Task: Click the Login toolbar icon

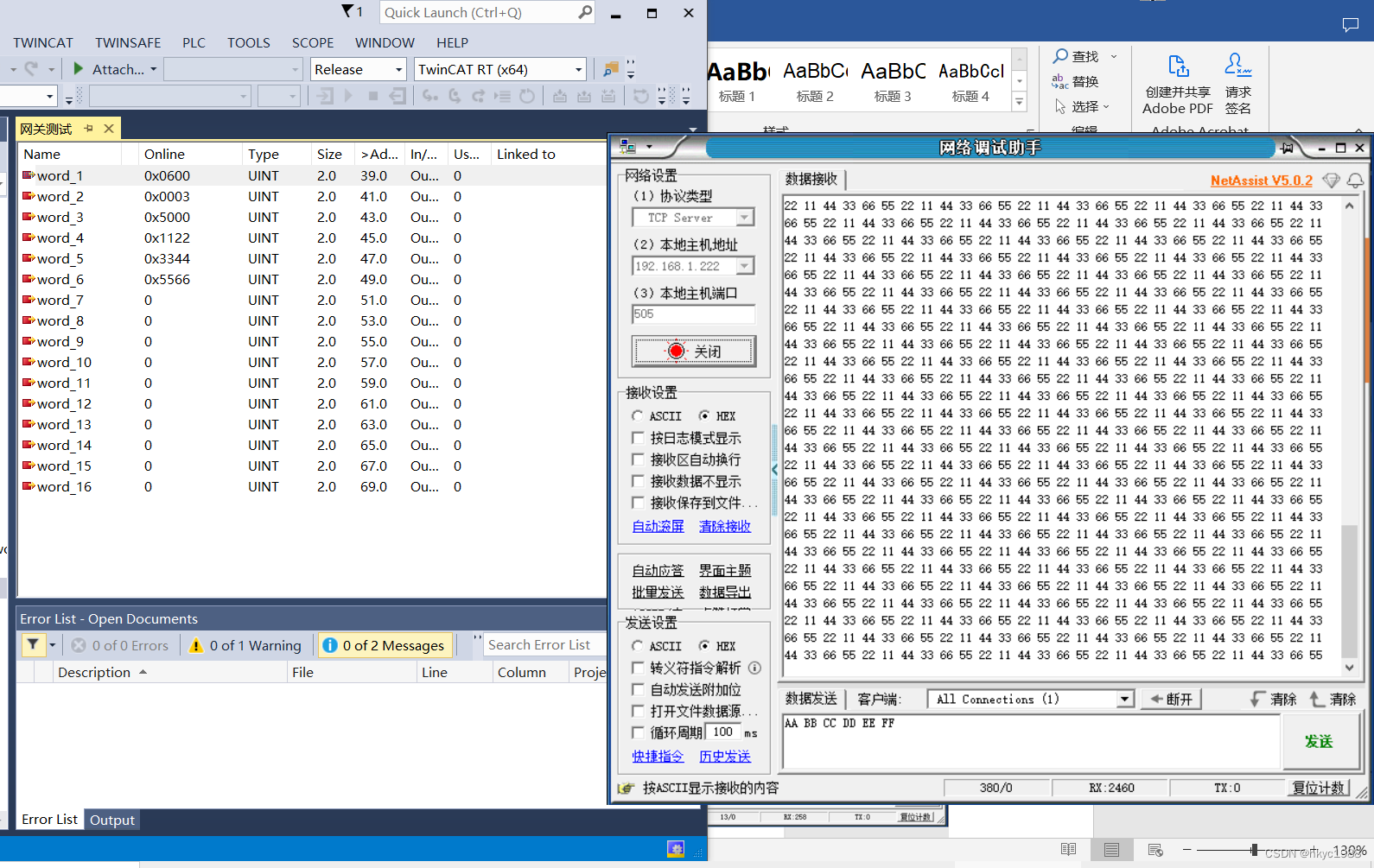Action: coord(325,96)
